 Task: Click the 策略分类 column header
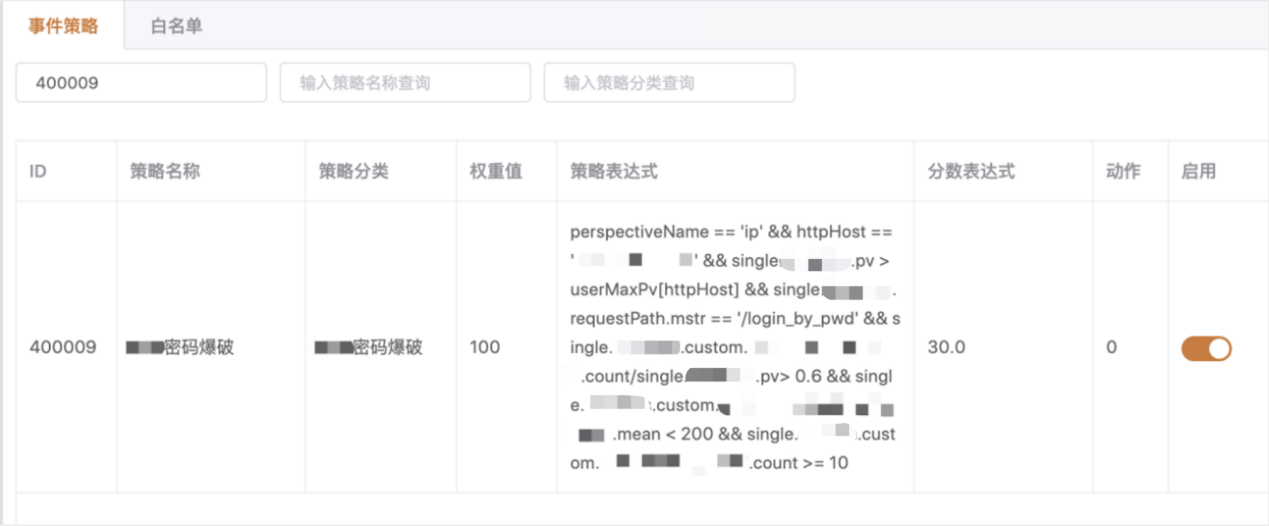tap(353, 171)
